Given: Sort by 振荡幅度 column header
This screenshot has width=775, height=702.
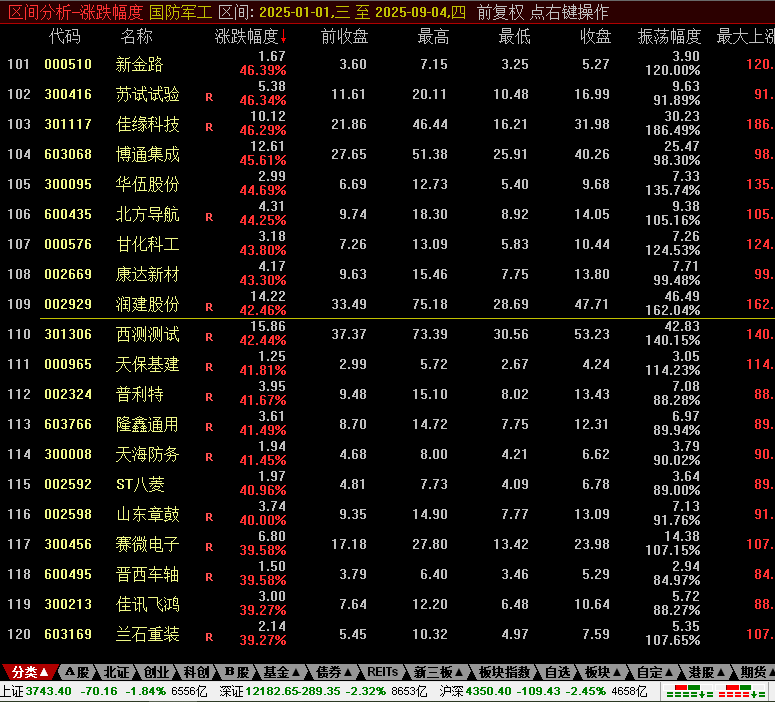Looking at the screenshot, I should (669, 36).
